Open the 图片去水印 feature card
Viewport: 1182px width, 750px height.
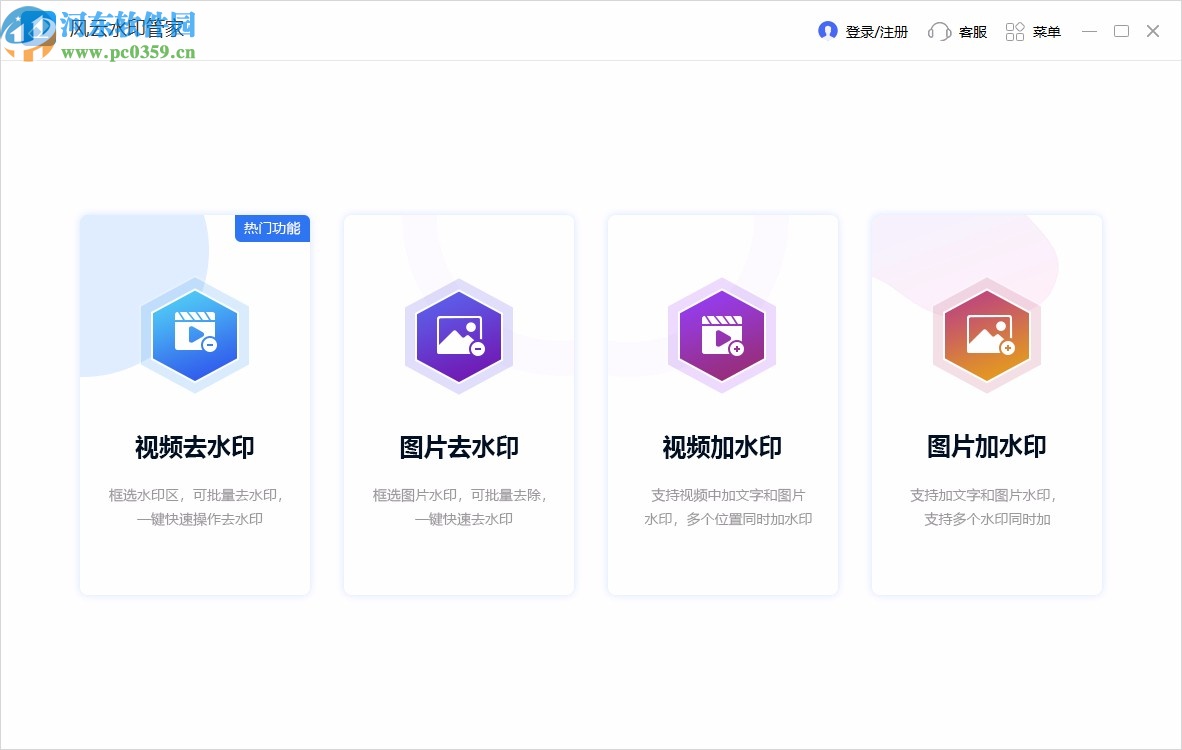pos(458,405)
